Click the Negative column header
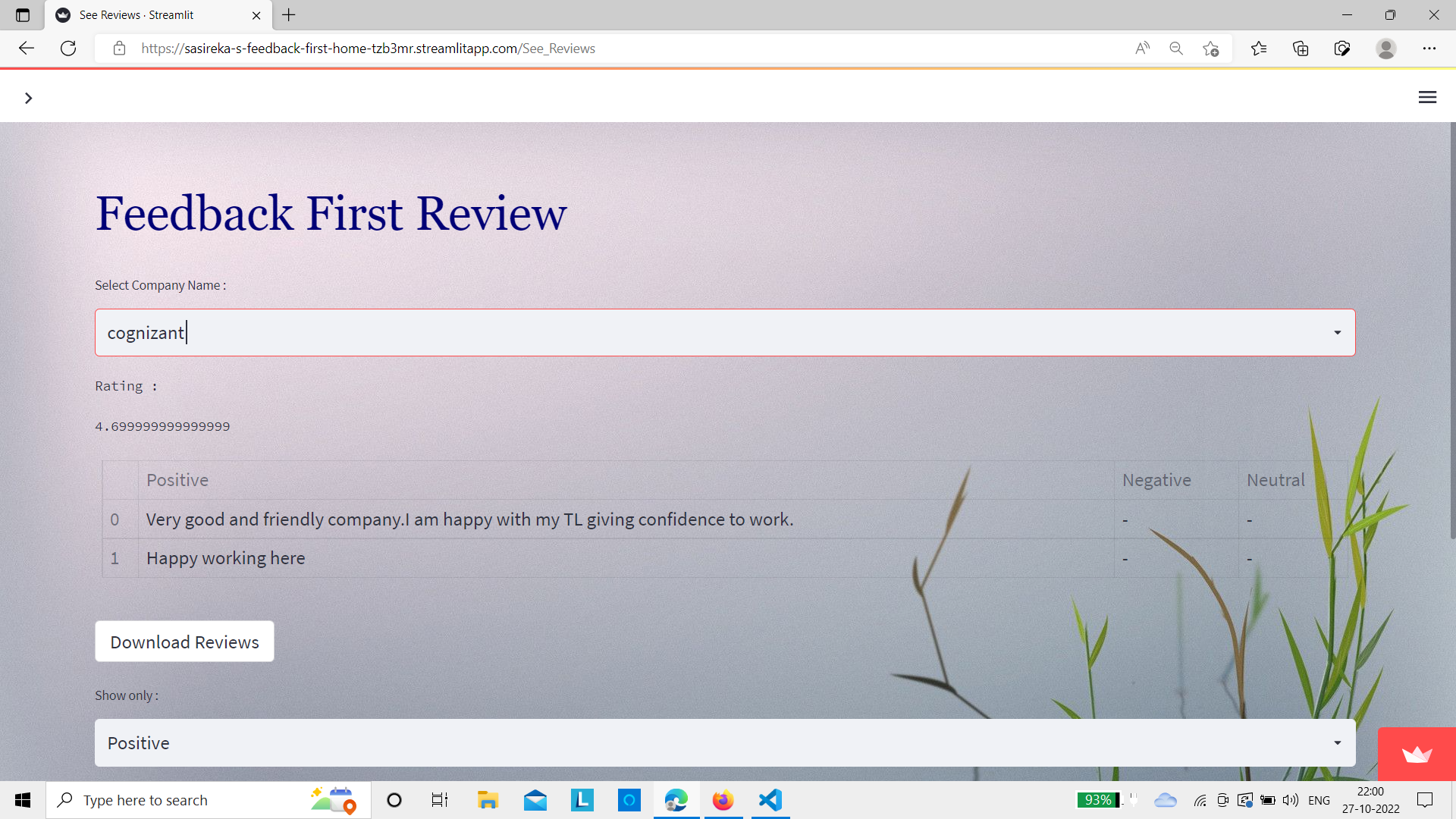The image size is (1456, 819). 1156,480
